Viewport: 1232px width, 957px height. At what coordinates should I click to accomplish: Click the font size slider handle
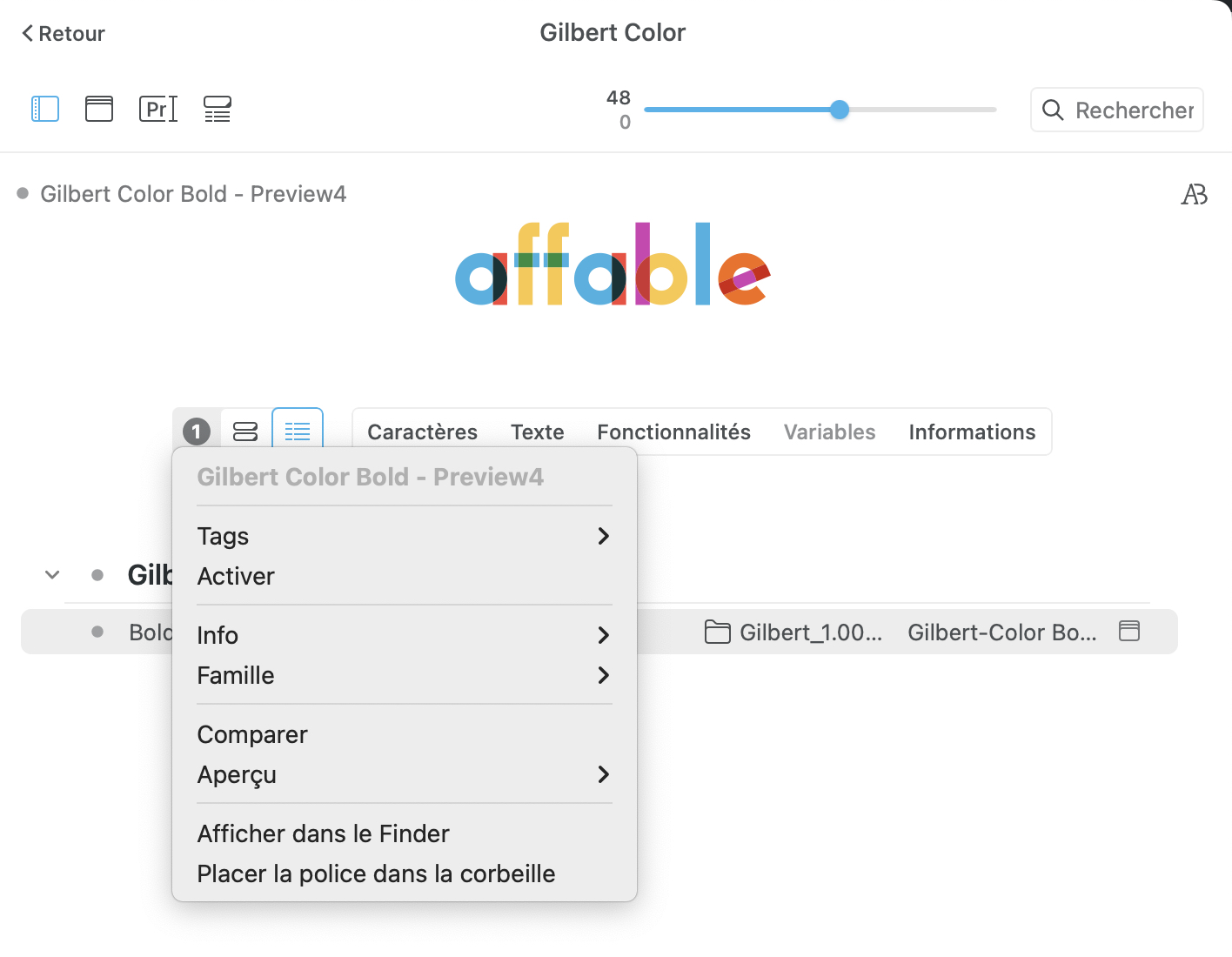(x=840, y=110)
